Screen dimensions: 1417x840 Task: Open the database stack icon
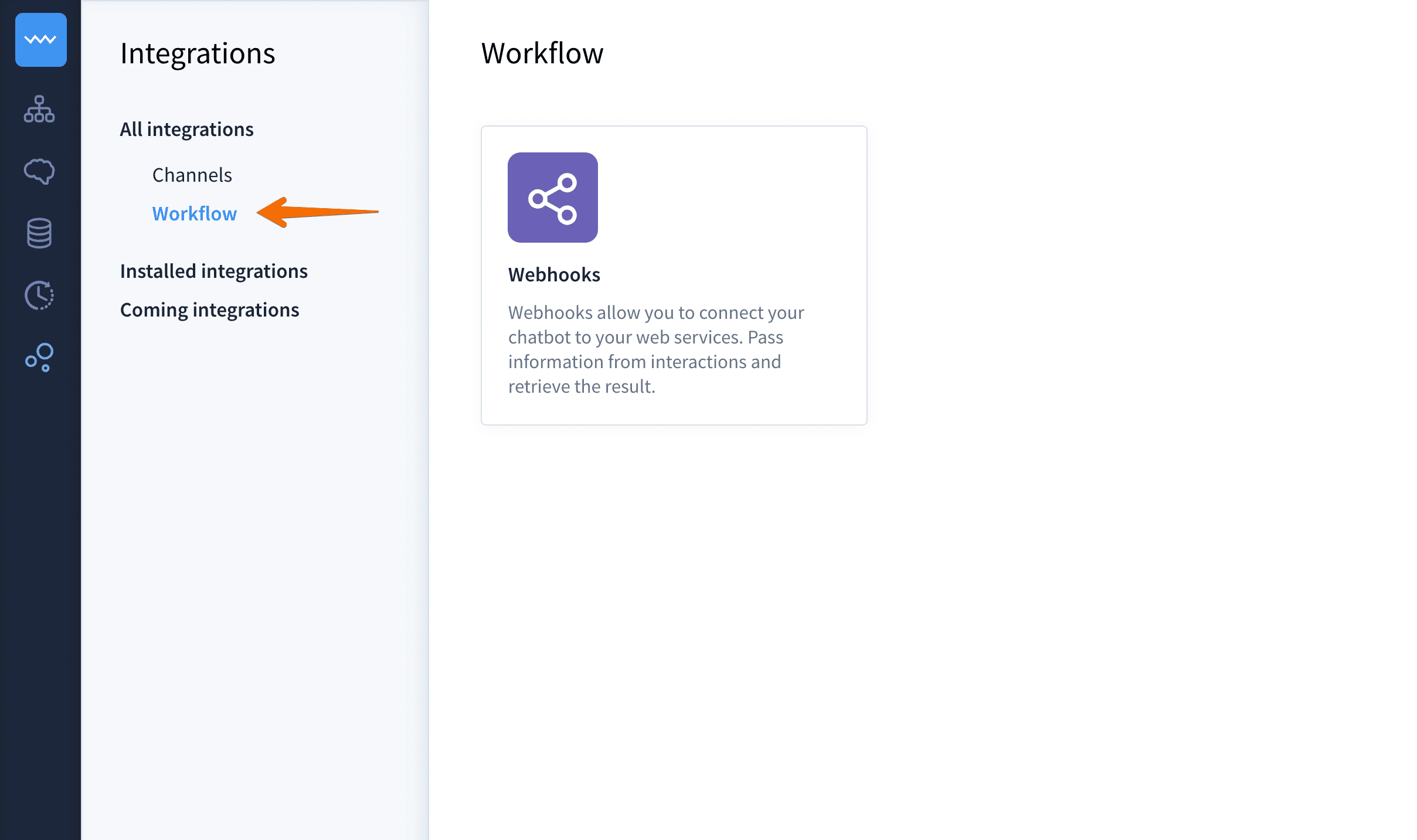tap(39, 233)
